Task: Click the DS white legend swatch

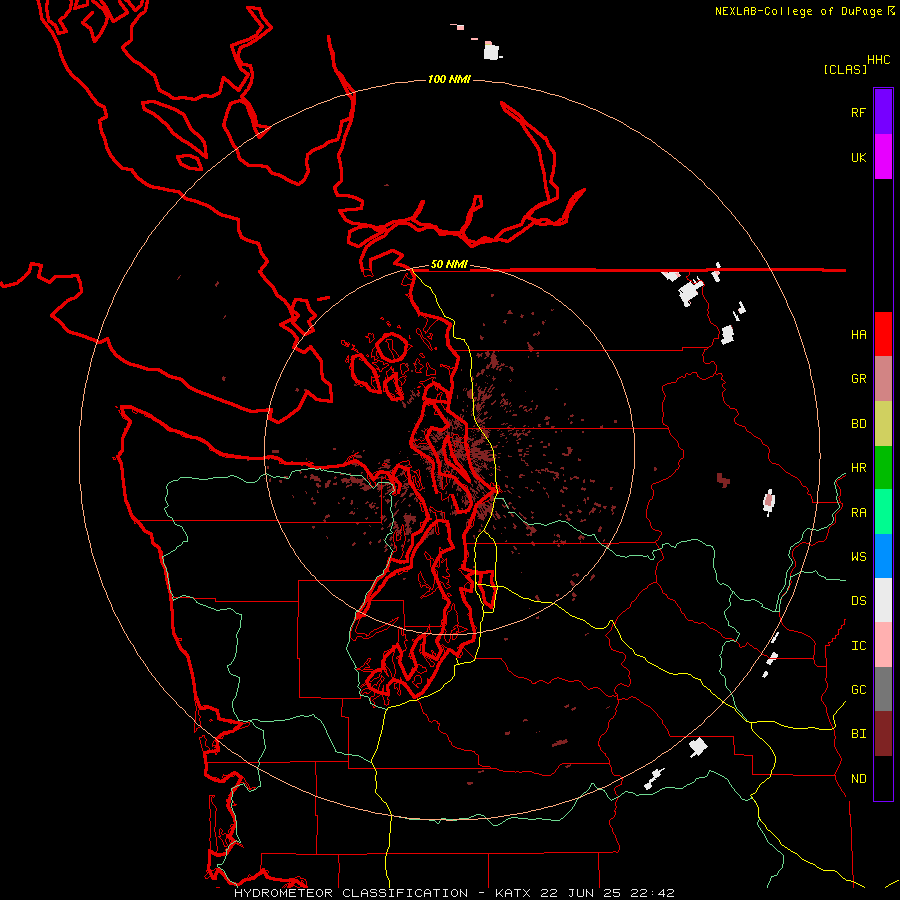Action: [883, 600]
